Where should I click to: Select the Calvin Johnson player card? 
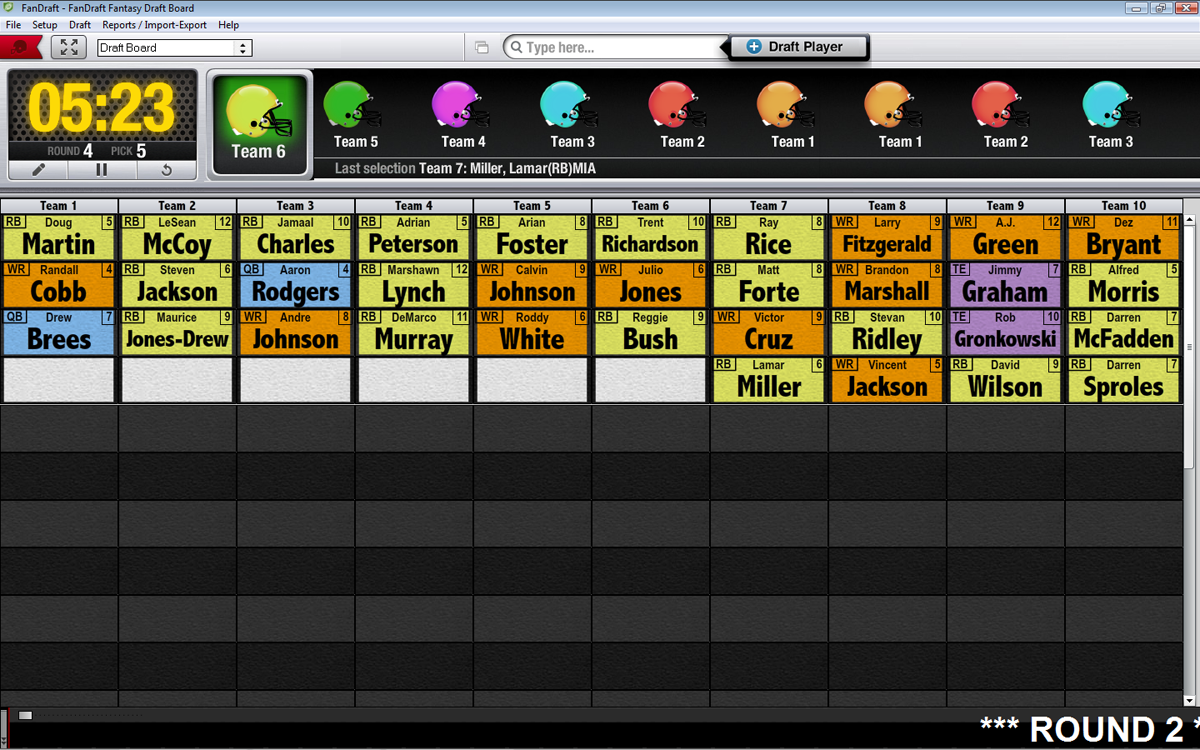[x=532, y=285]
